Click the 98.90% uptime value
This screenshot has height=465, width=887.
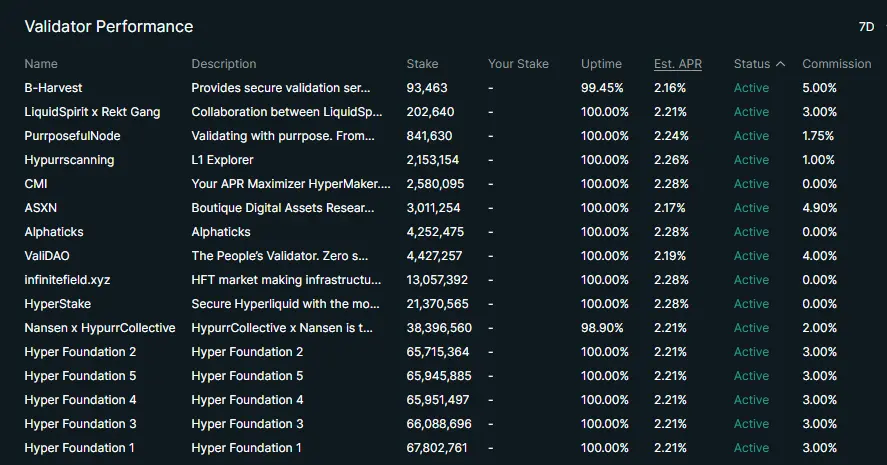coord(602,328)
